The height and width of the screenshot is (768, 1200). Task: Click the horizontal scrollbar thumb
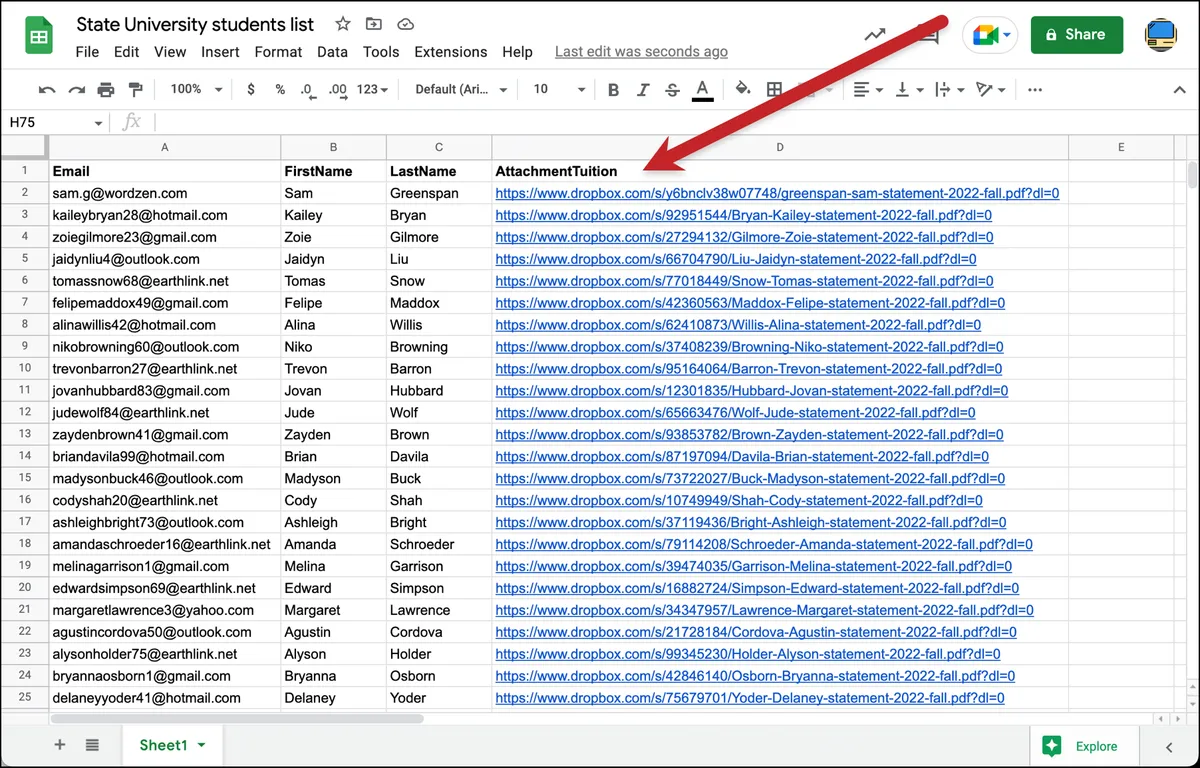tap(237, 718)
